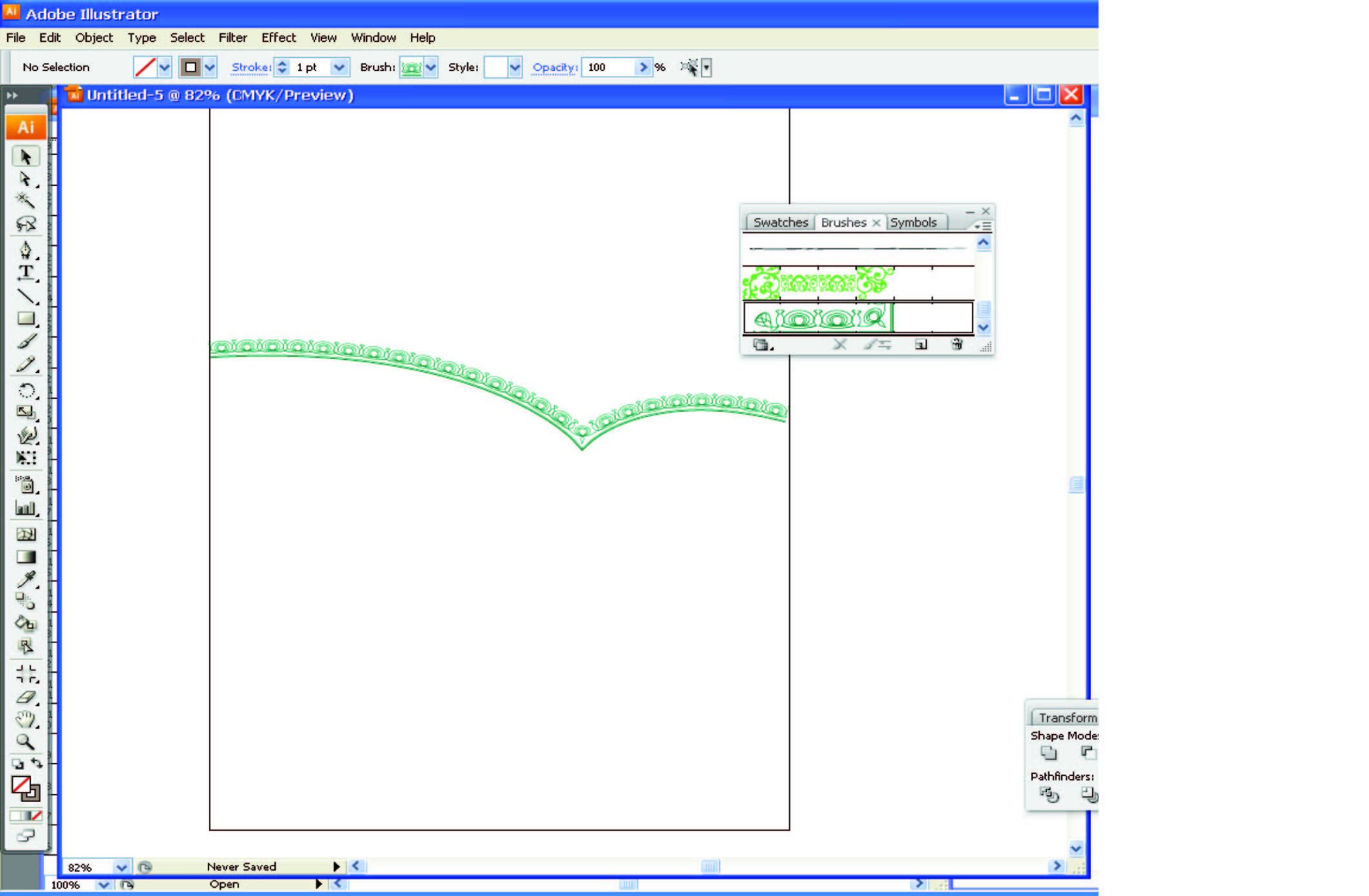Swap fill and stroke colors
The height and width of the screenshot is (896, 1369).
37,763
